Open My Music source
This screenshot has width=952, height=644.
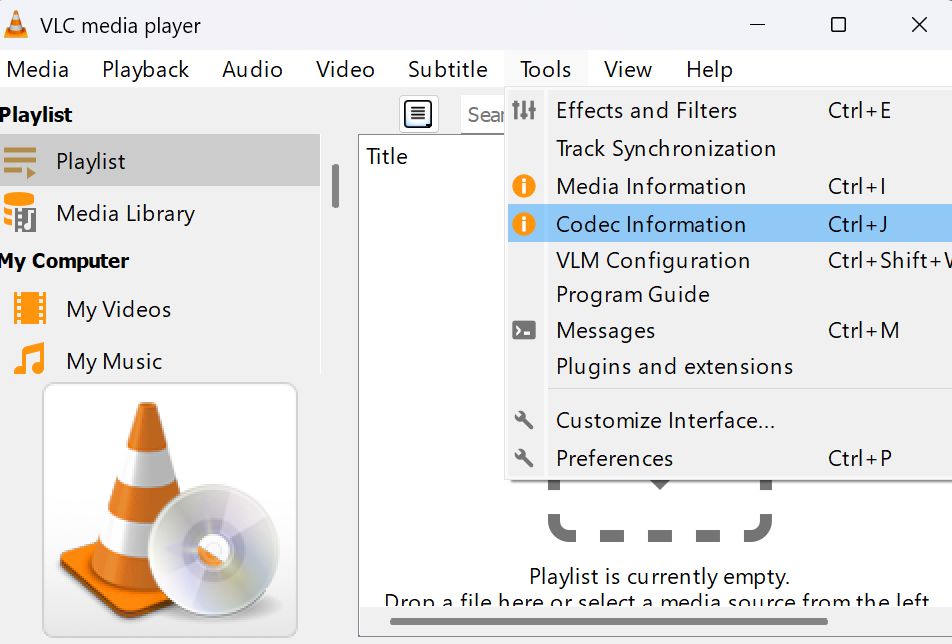[x=160, y=361]
